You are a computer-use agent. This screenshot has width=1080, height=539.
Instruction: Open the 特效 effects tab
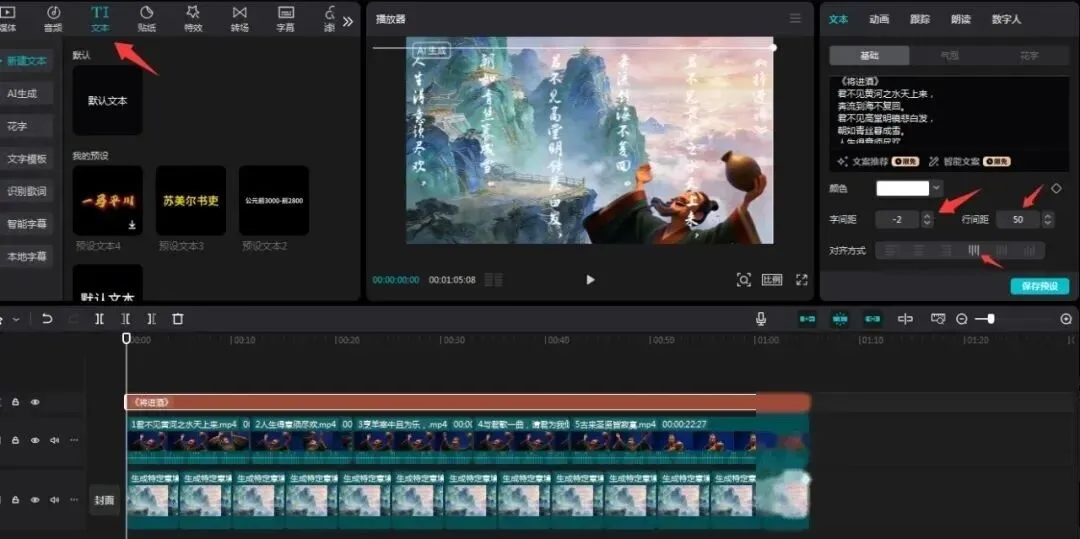pos(194,19)
